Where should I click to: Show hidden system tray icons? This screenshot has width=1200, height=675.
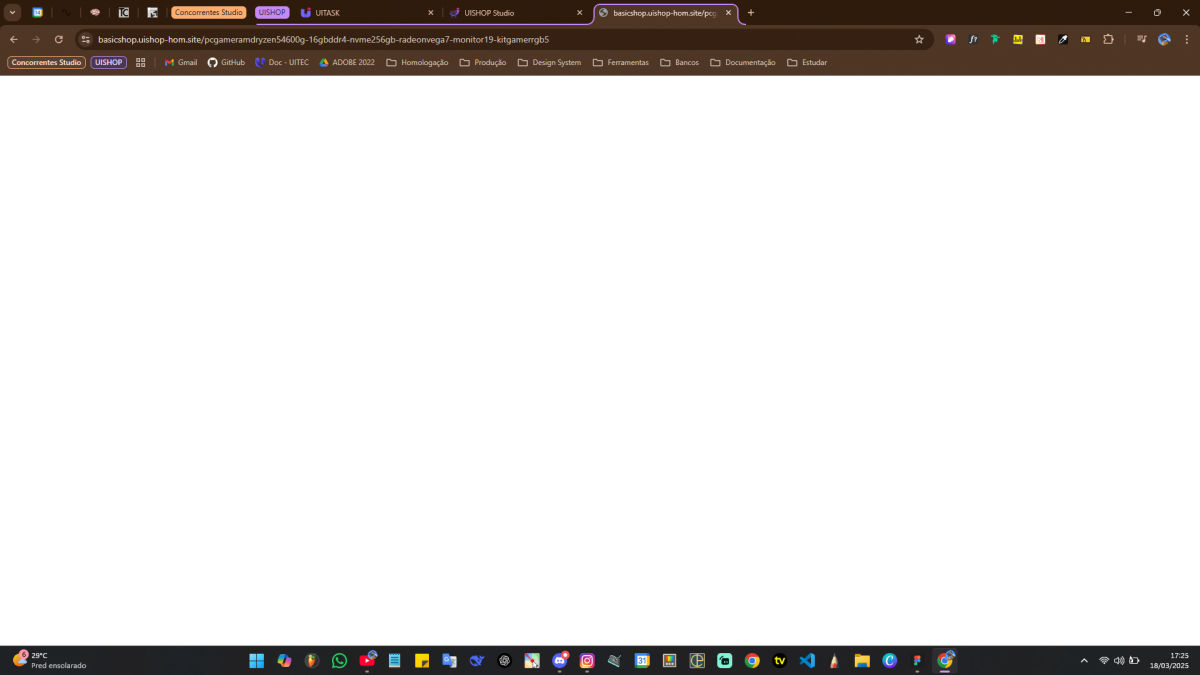(x=1083, y=661)
